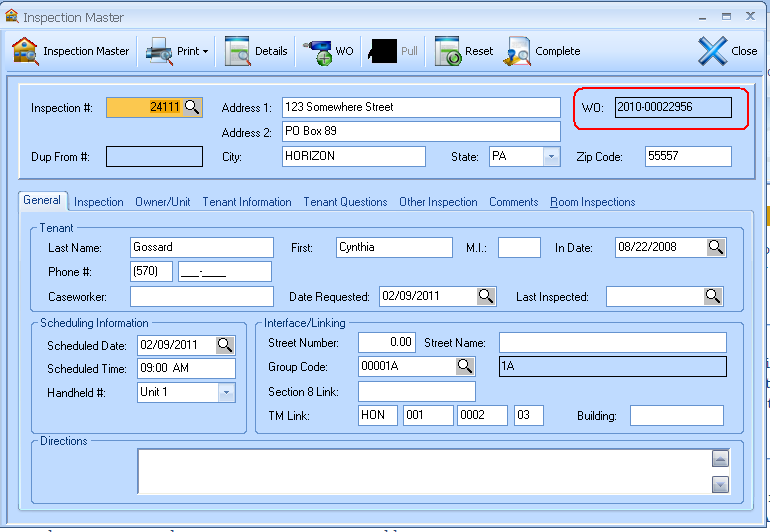Switch to the Owner/Unit tab
The image size is (770, 532).
(x=163, y=202)
